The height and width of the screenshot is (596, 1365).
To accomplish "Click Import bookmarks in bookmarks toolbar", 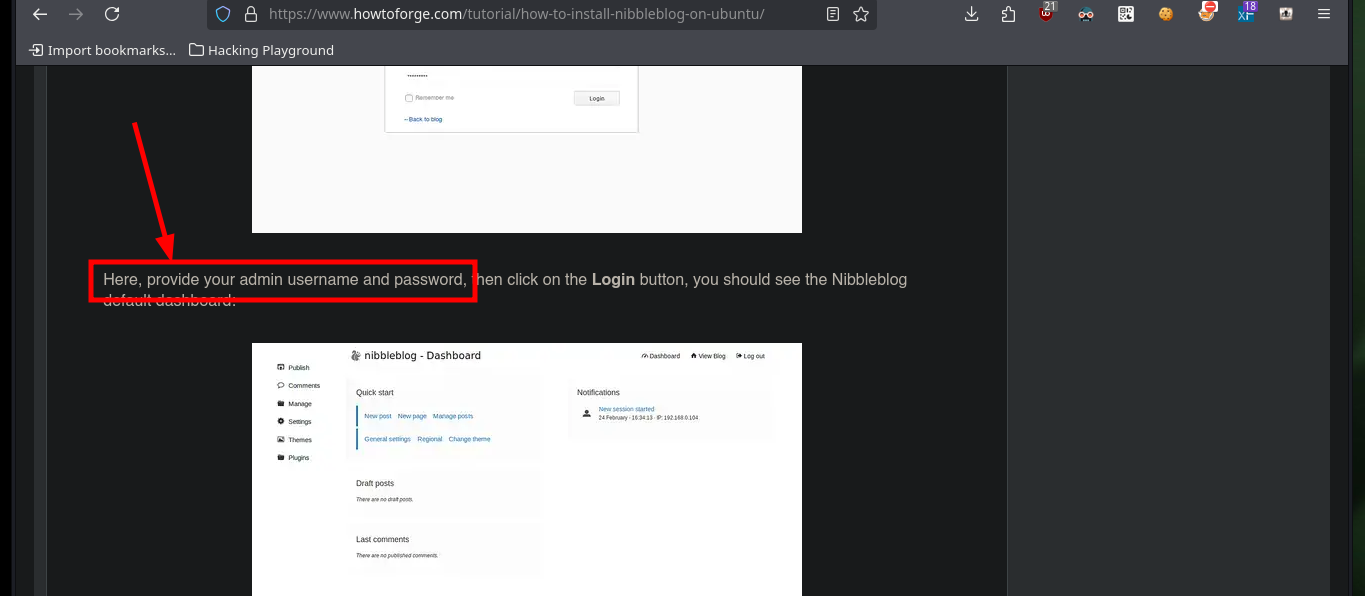I will pyautogui.click(x=102, y=50).
